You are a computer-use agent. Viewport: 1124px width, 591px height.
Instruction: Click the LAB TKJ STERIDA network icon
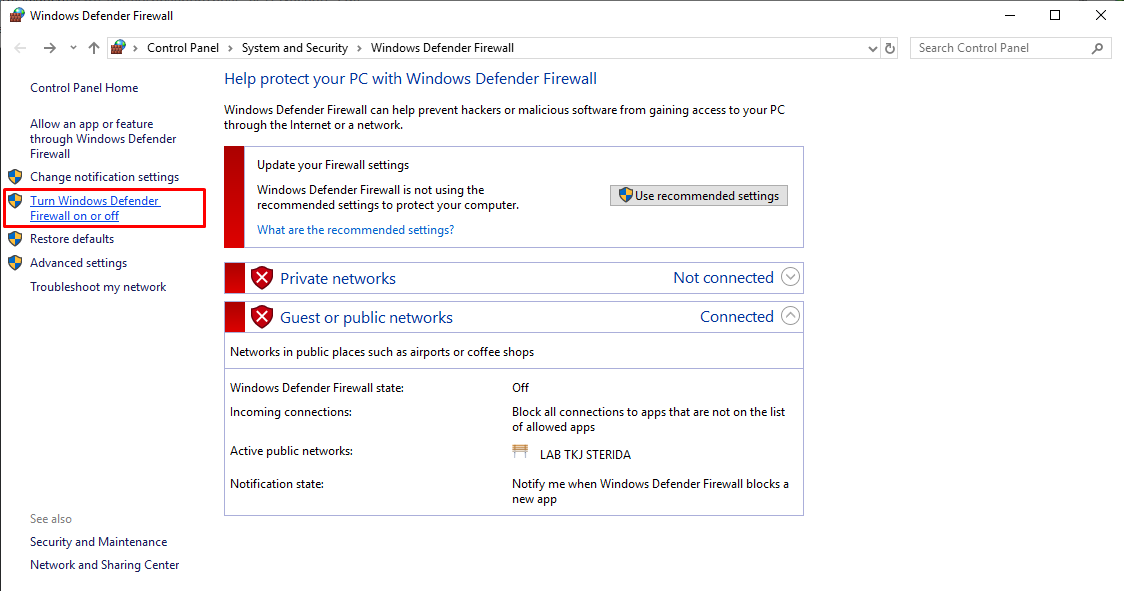click(520, 452)
